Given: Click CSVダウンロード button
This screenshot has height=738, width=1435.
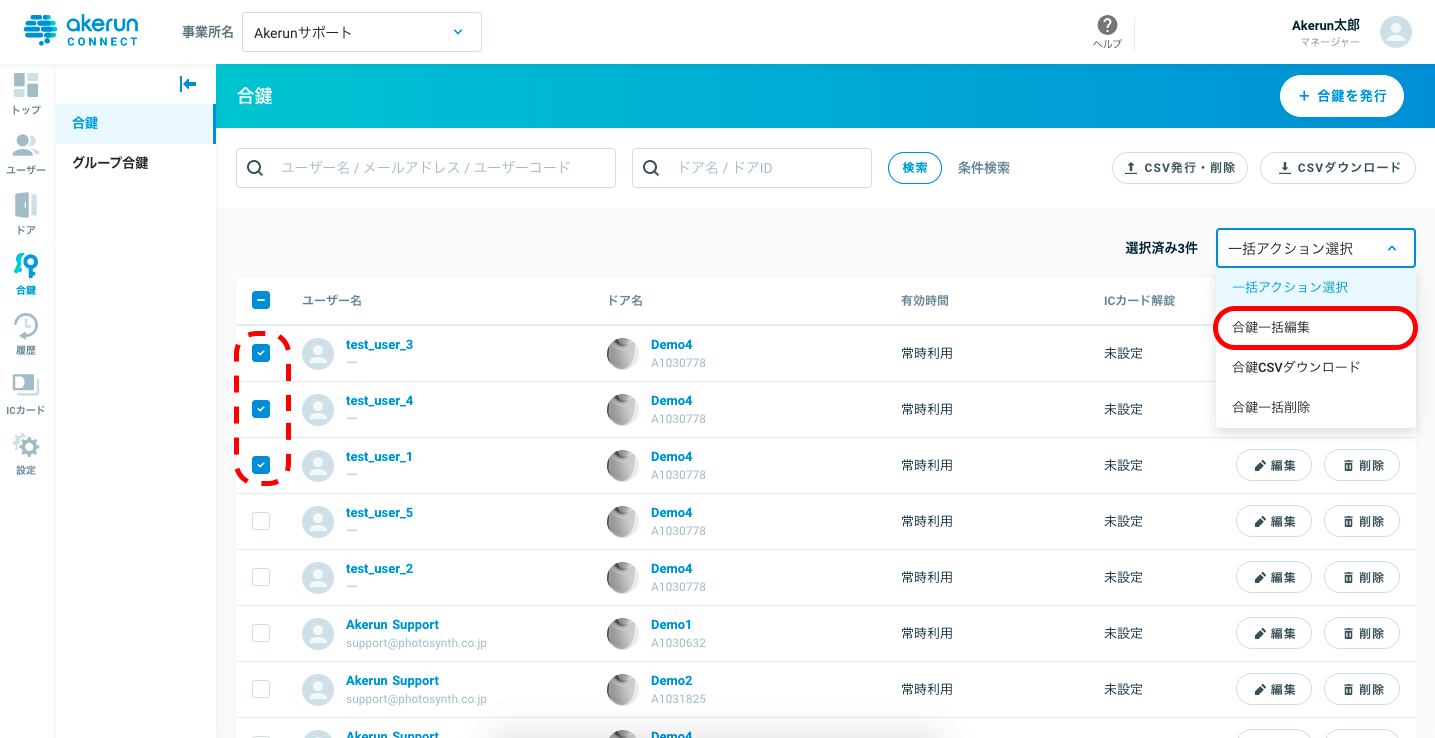Looking at the screenshot, I should tap(1338, 168).
